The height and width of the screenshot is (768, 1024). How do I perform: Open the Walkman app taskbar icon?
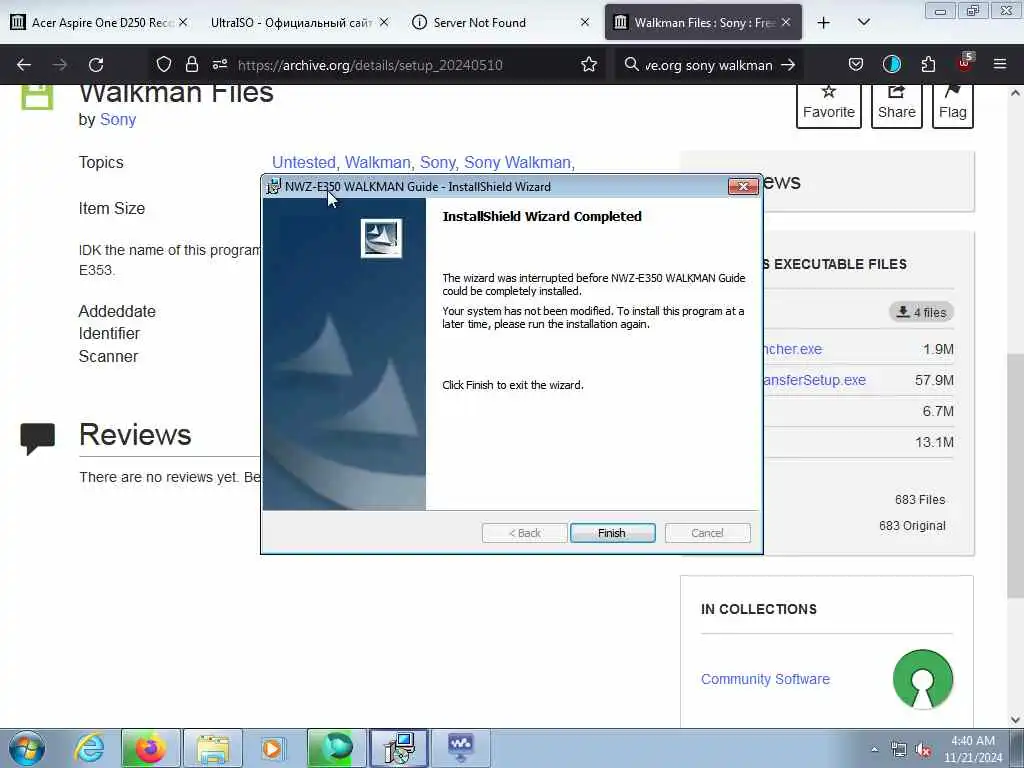pos(460,748)
